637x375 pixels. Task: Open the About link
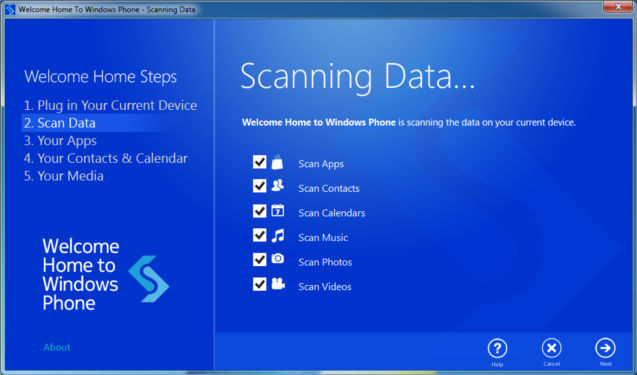[x=57, y=347]
